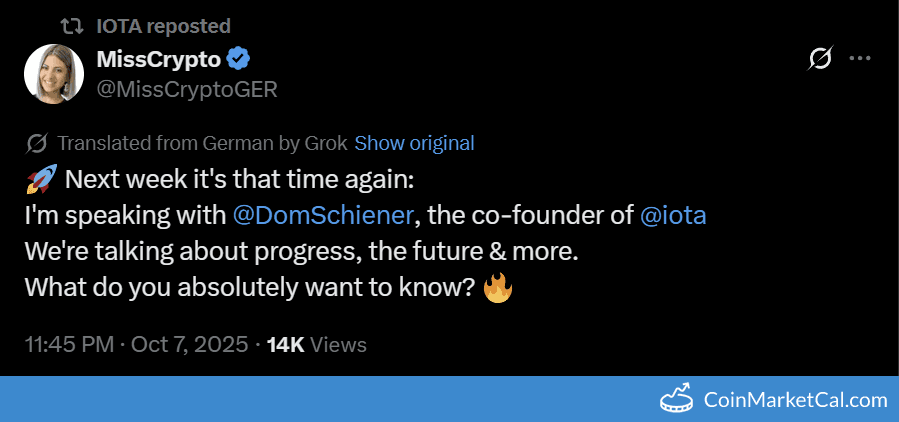Click the CoinMarketCal logo icon
The width and height of the screenshot is (899, 422).
pos(679,400)
